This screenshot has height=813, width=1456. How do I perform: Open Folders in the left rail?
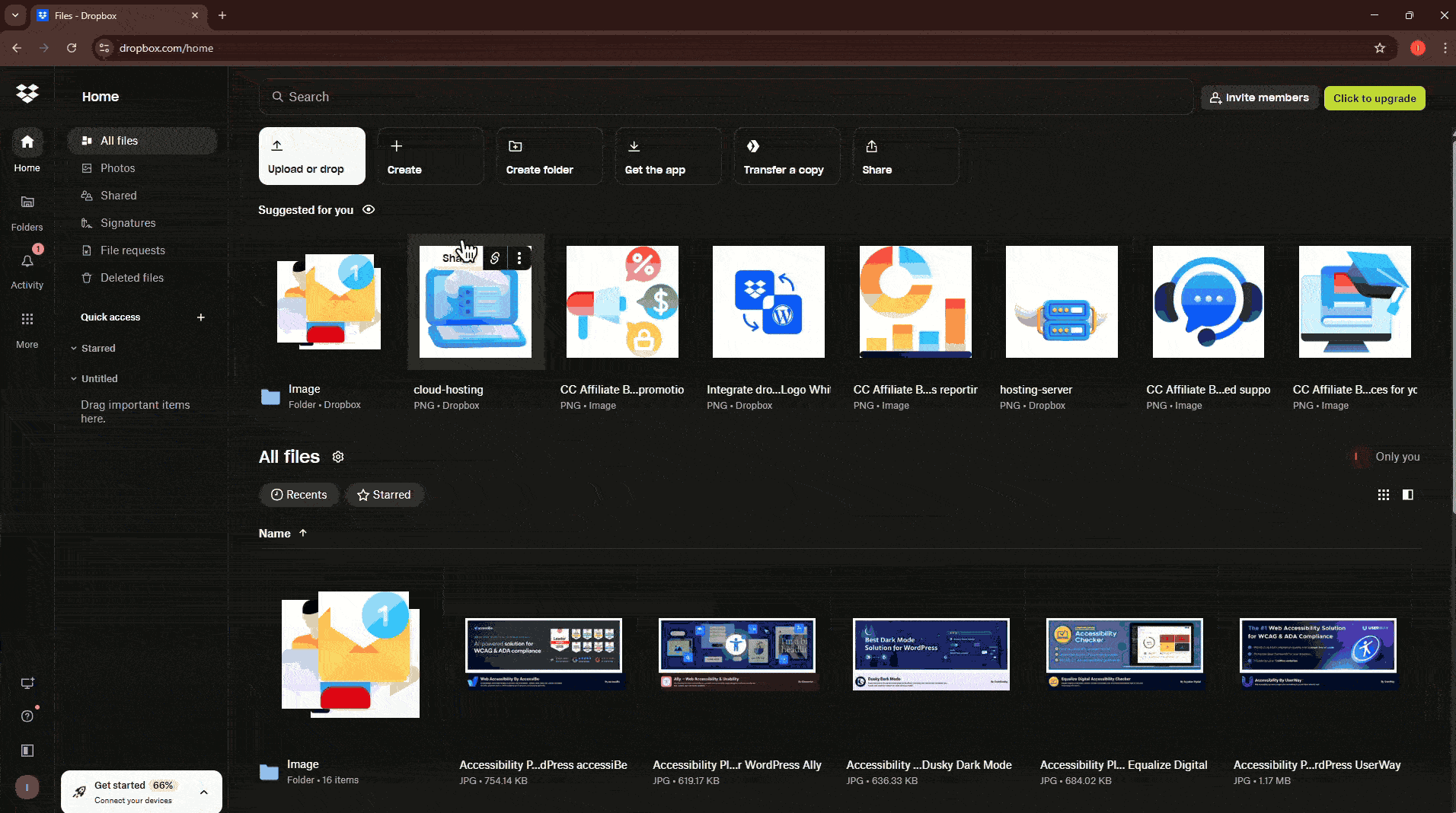27,212
